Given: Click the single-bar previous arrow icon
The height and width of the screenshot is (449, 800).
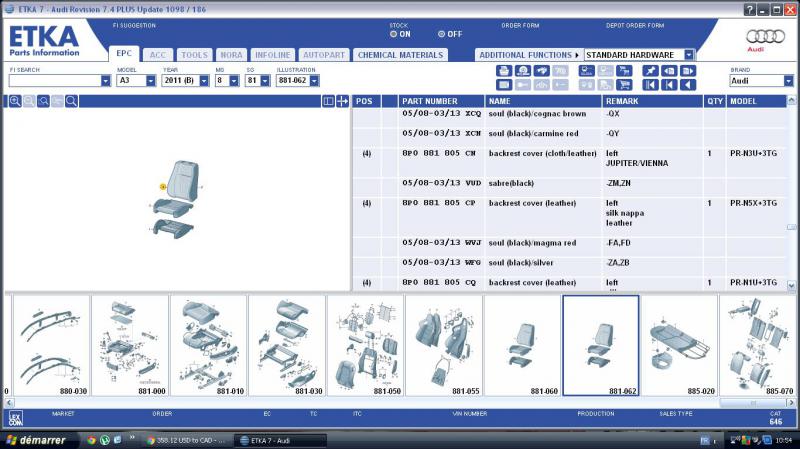Looking at the screenshot, I should [669, 85].
